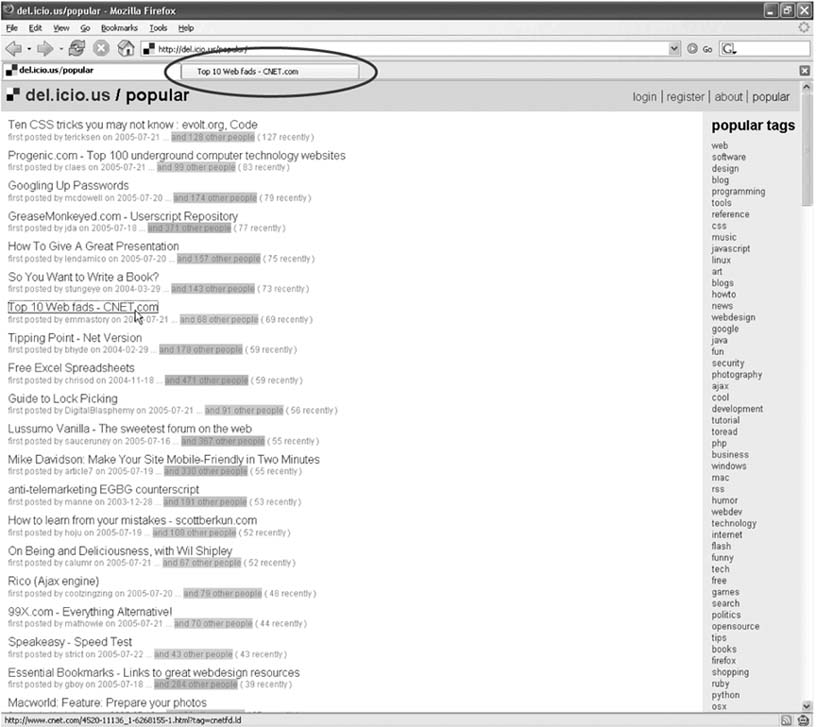Reload the current page

click(77, 48)
